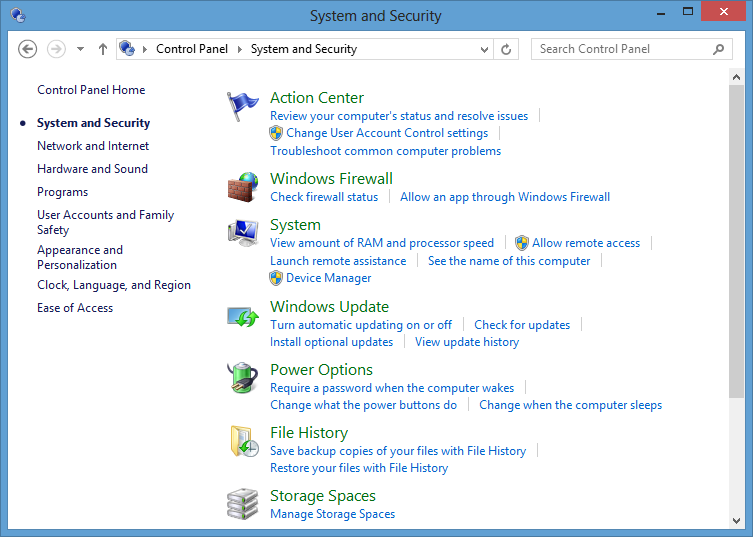This screenshot has height=537, width=753.
Task: Open the Windows Update icon
Action: click(243, 317)
